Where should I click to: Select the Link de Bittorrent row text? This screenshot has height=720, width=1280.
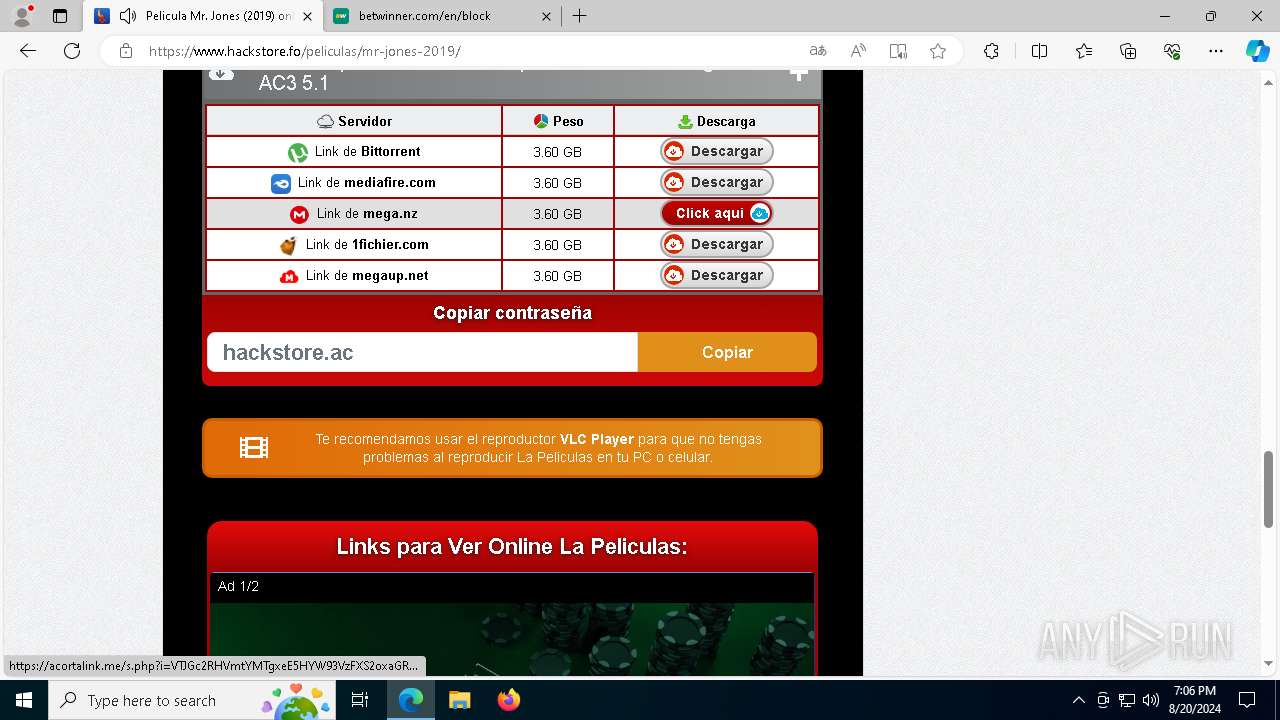pyautogui.click(x=367, y=151)
